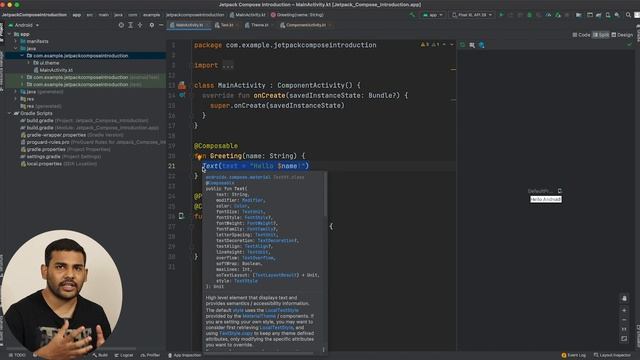Open documentation popup more options dots

[324, 349]
